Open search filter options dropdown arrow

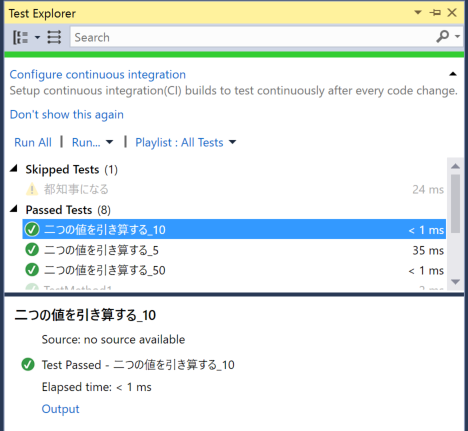click(x=458, y=36)
